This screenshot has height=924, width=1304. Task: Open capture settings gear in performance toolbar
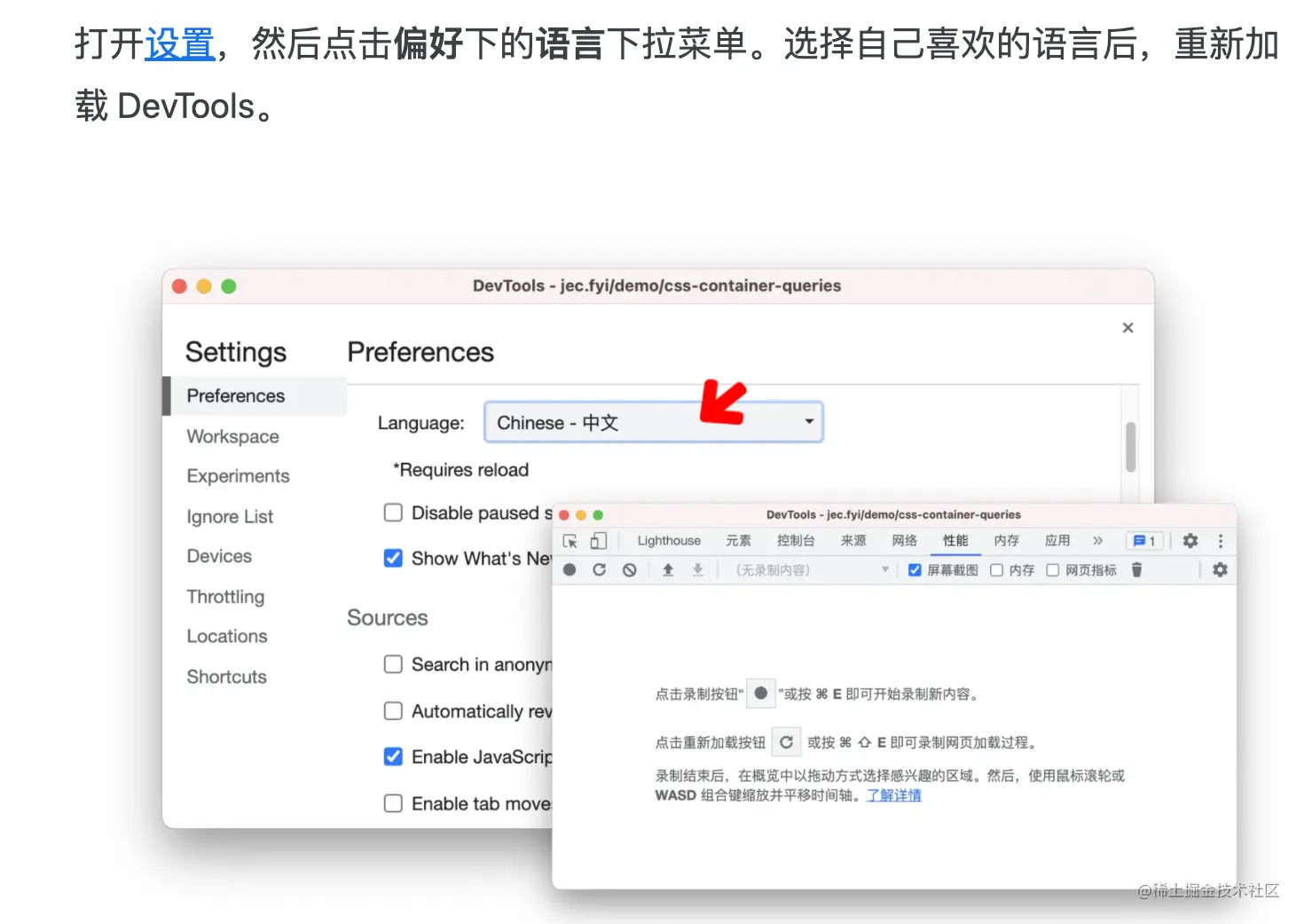tap(1220, 570)
